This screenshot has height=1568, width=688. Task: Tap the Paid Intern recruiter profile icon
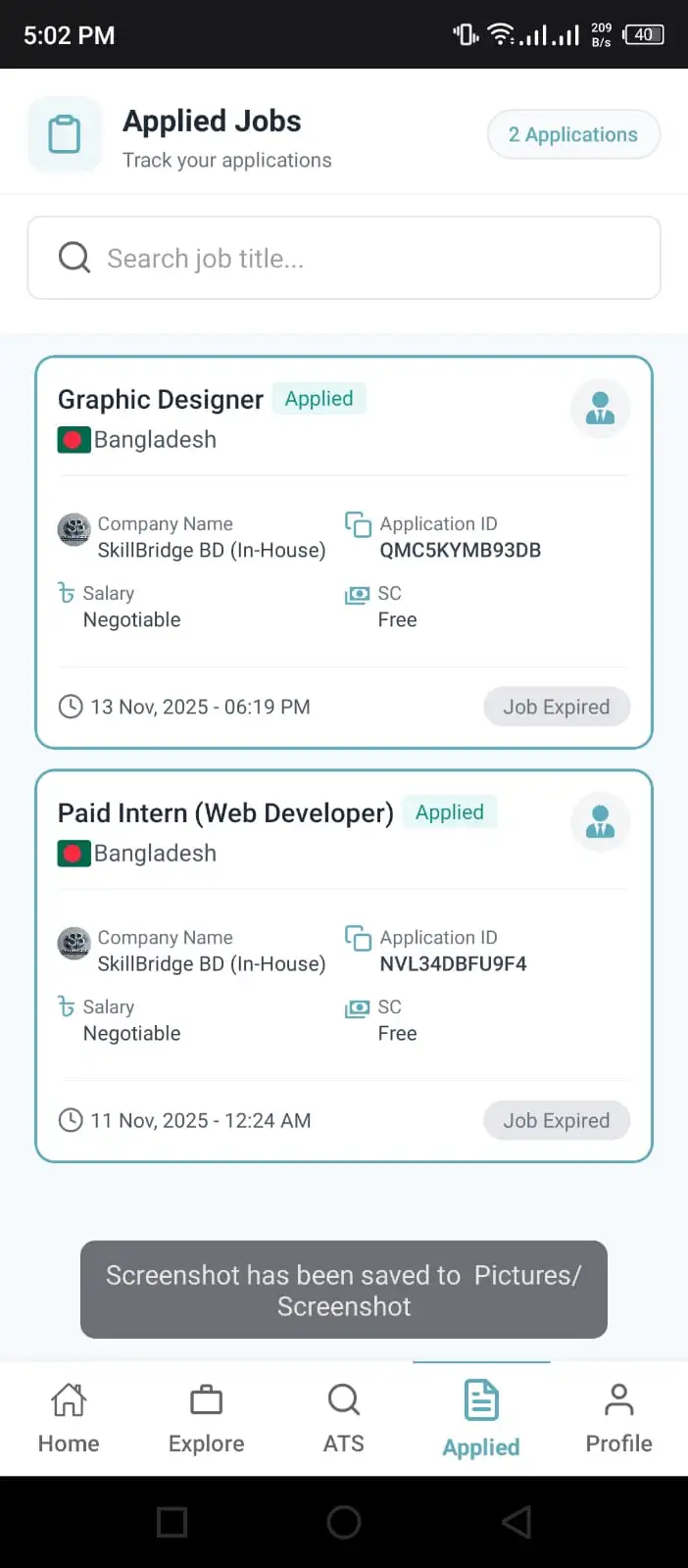point(600,821)
